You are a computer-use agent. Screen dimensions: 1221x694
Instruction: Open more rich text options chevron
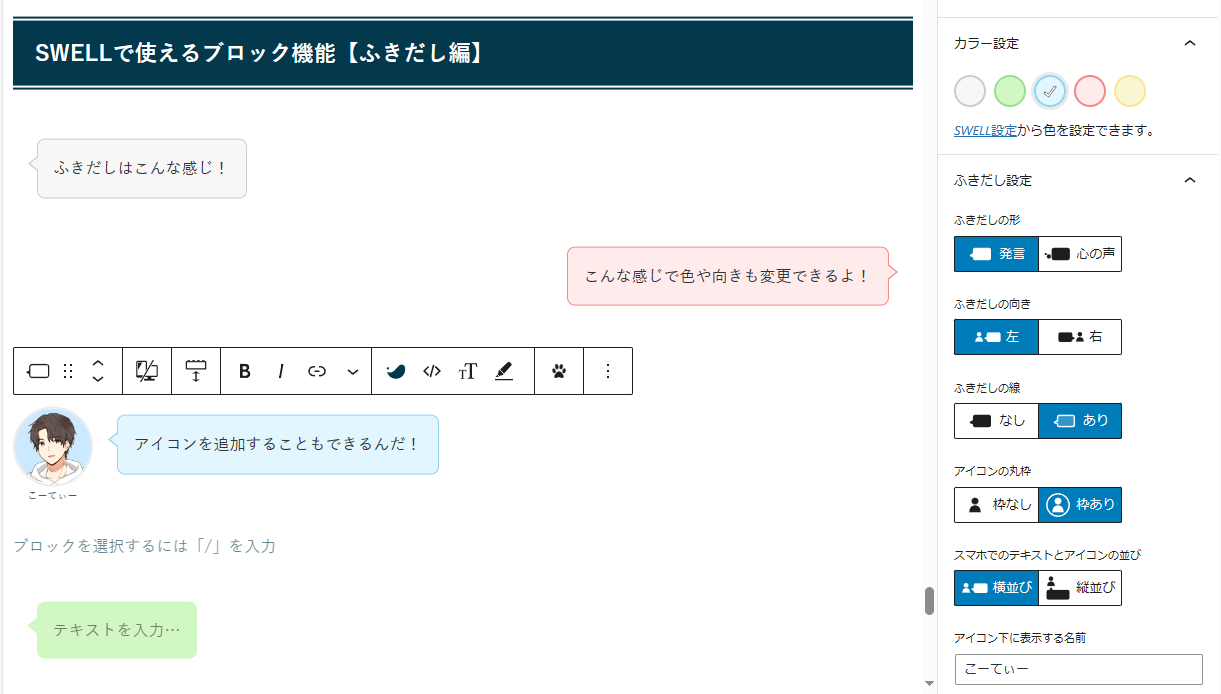[353, 371]
